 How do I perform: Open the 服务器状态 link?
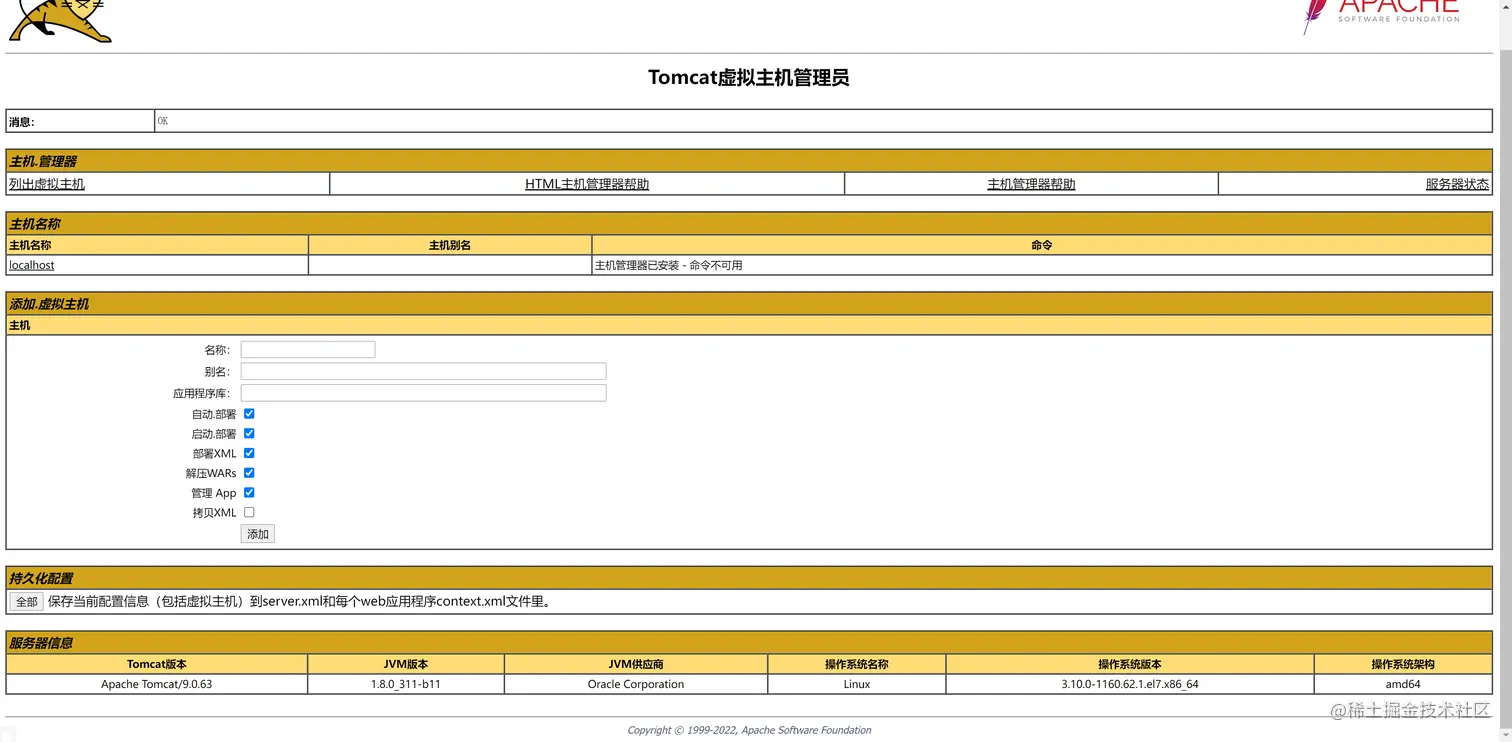tap(1457, 184)
